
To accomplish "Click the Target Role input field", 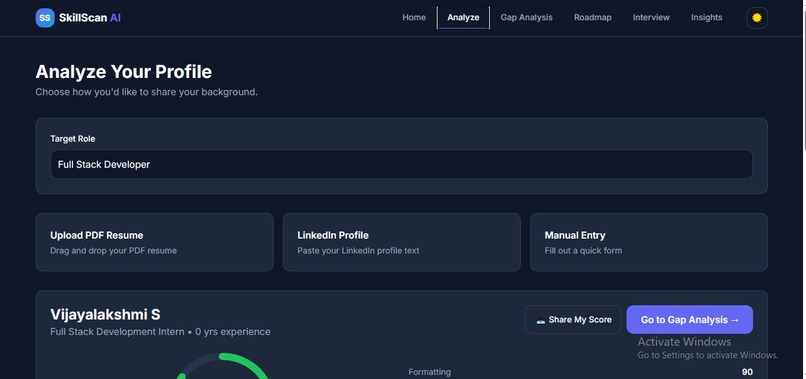I will [x=401, y=165].
